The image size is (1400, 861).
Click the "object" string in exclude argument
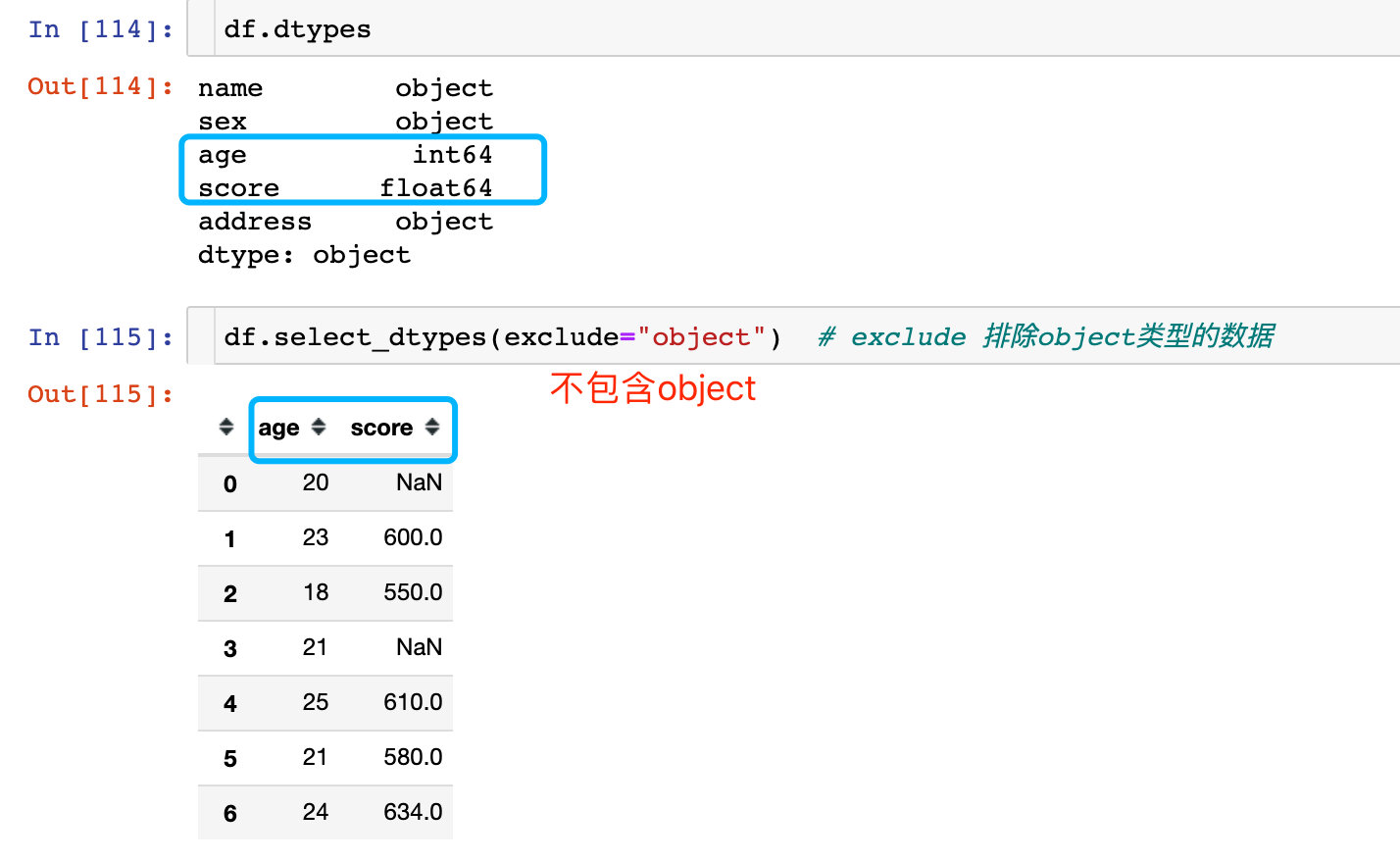[701, 337]
